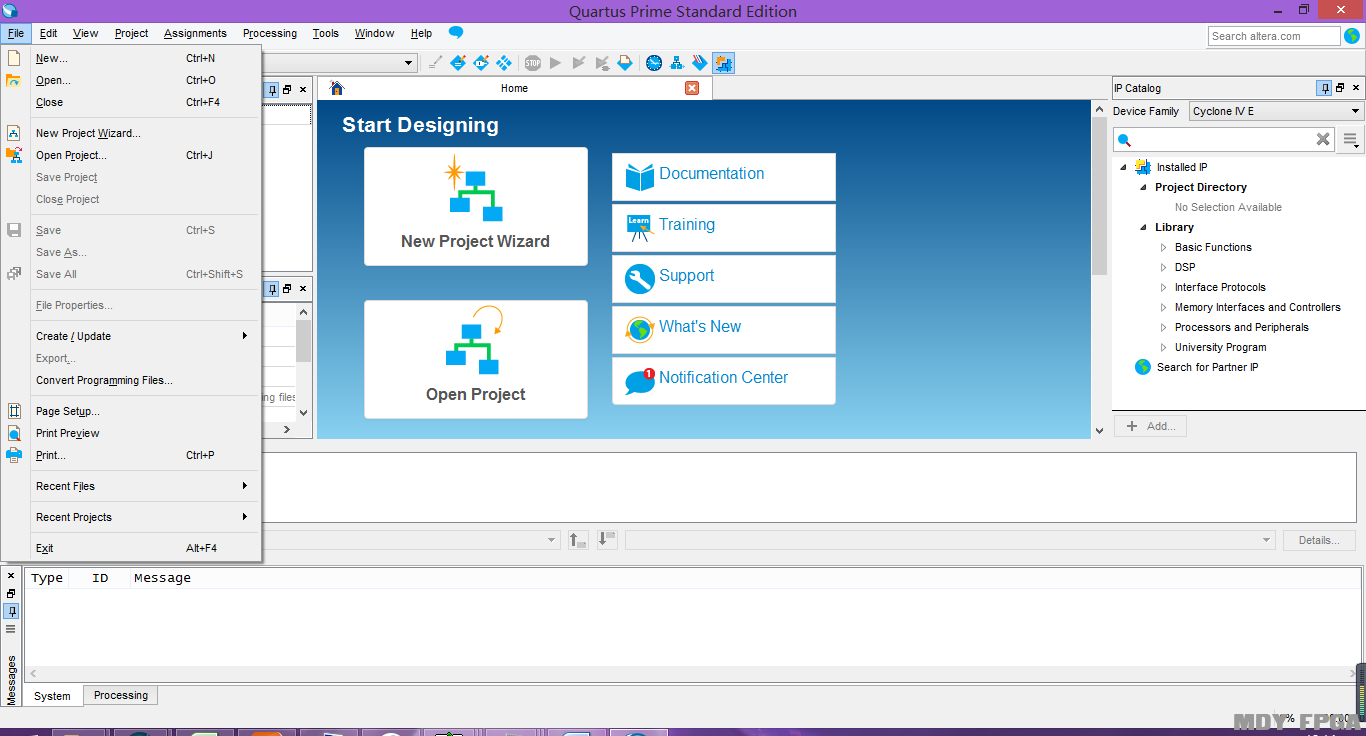The width and height of the screenshot is (1366, 736).
Task: Click the Home tab house icon
Action: [337, 88]
